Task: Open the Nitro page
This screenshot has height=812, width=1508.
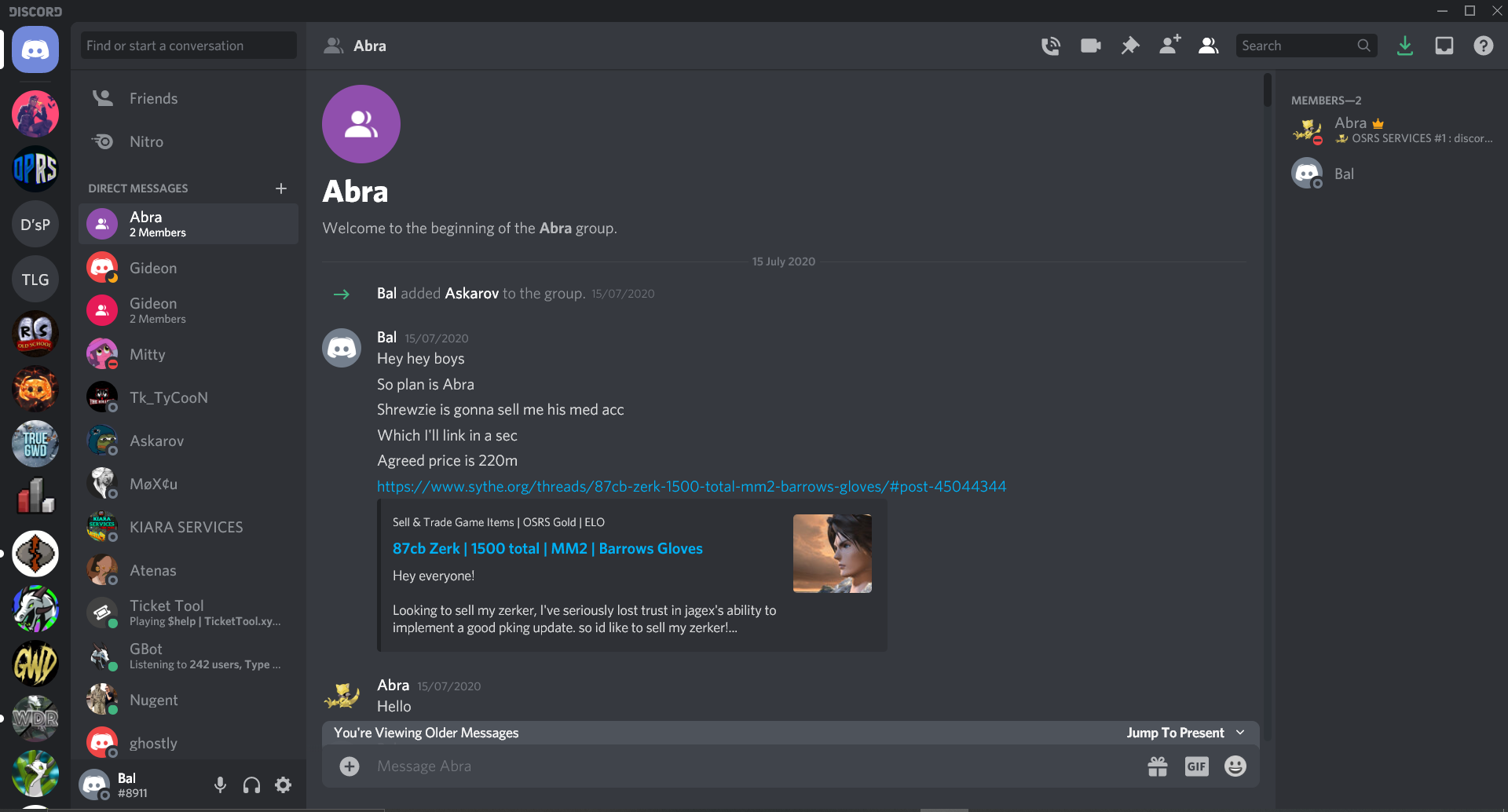Action: pos(188,141)
